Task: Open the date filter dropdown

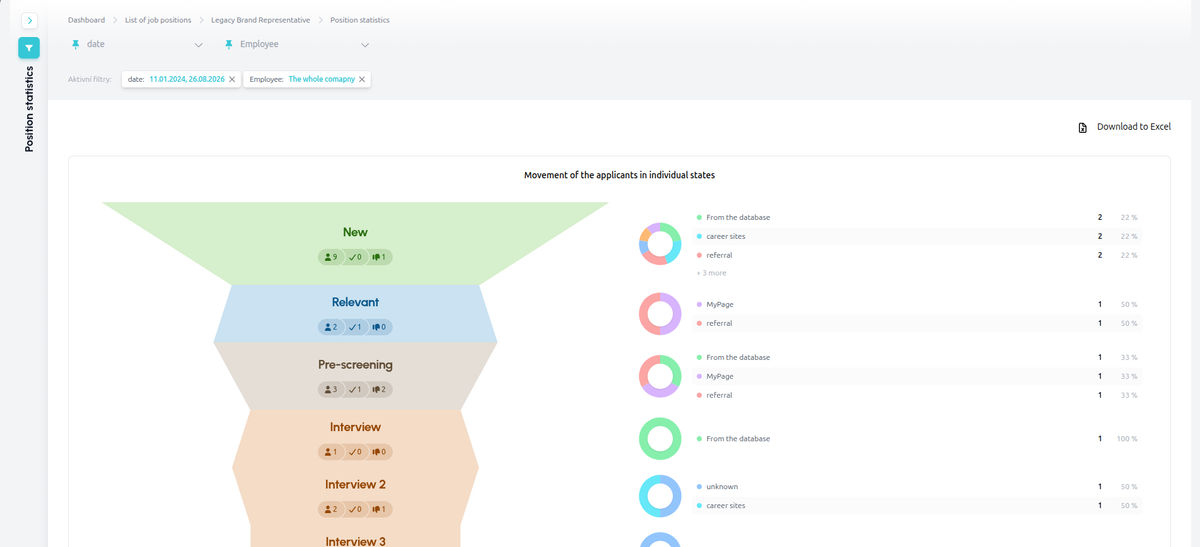Action: tap(137, 44)
